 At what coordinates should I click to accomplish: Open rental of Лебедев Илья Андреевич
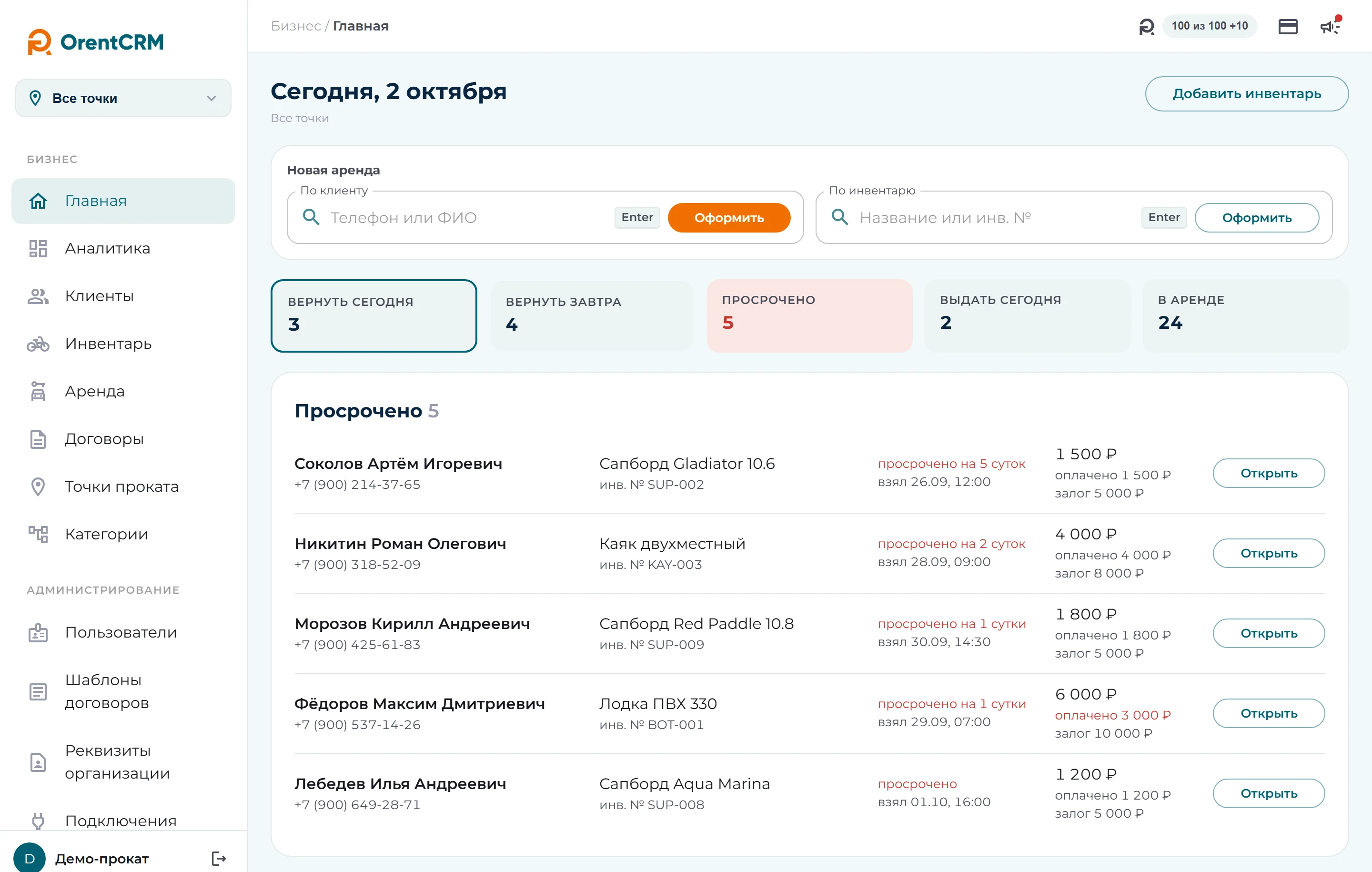click(1269, 793)
